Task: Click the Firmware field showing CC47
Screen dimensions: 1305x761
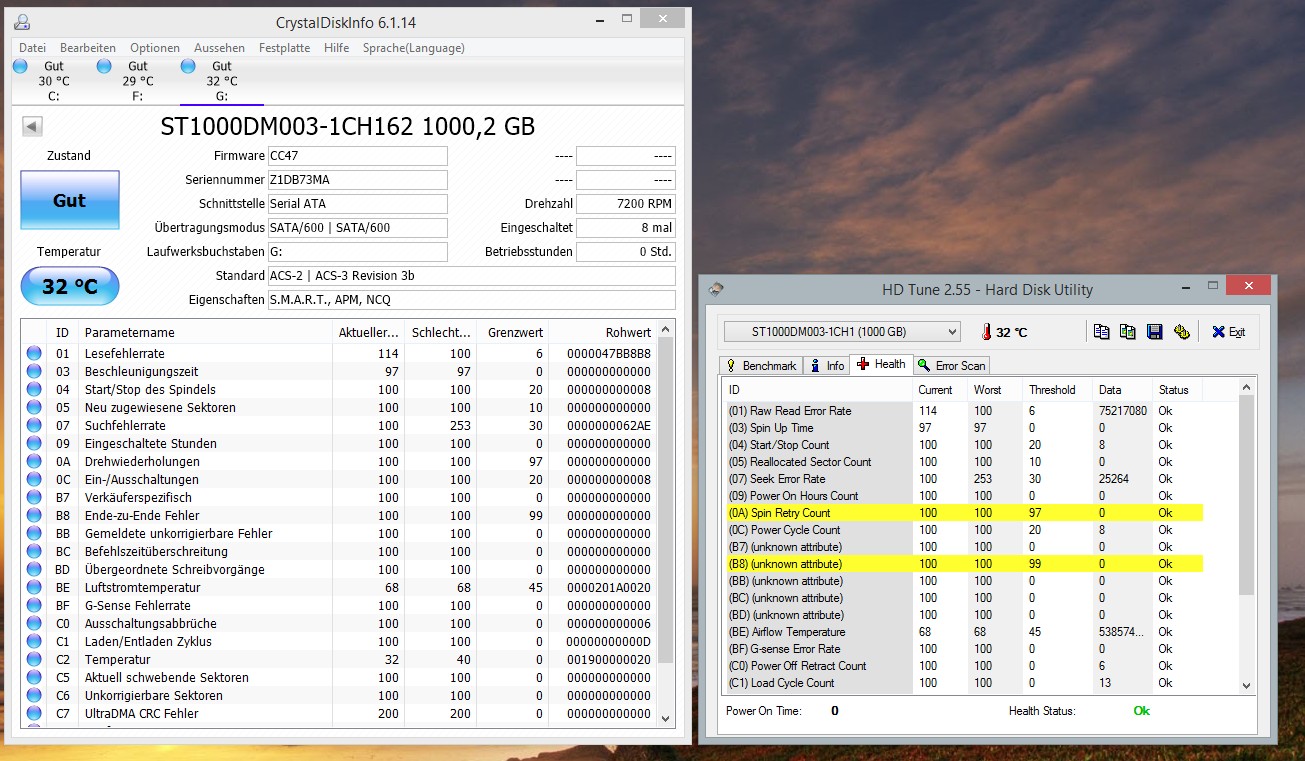Action: pos(357,156)
